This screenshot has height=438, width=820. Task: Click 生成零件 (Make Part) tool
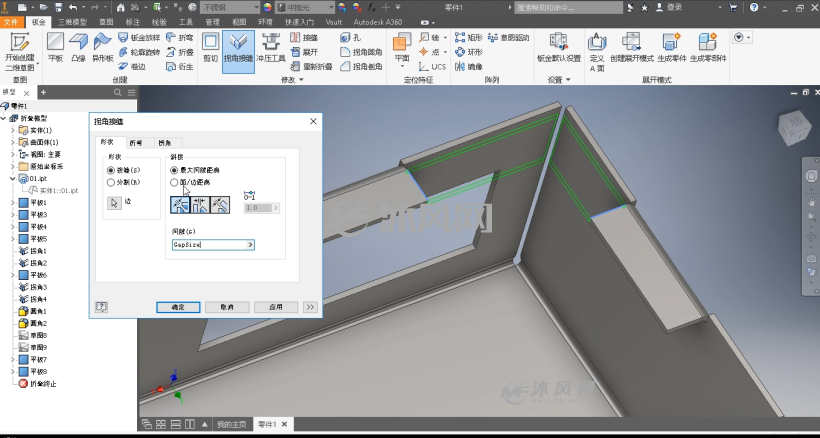[x=671, y=48]
